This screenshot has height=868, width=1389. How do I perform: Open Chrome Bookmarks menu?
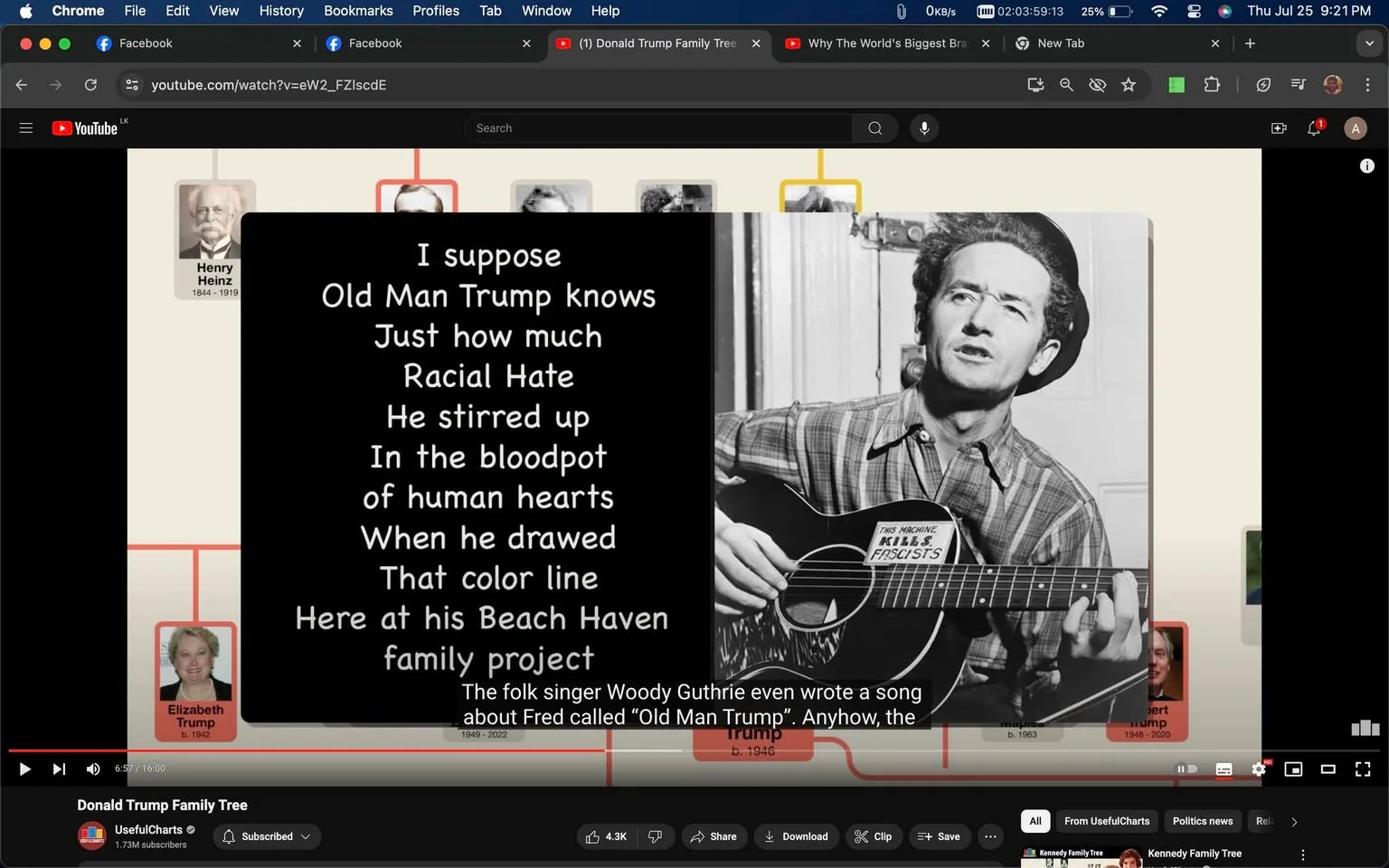pos(358,11)
